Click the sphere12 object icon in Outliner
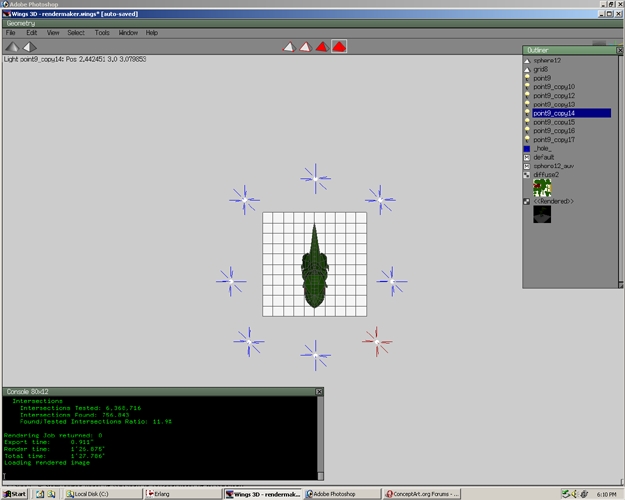 527,61
